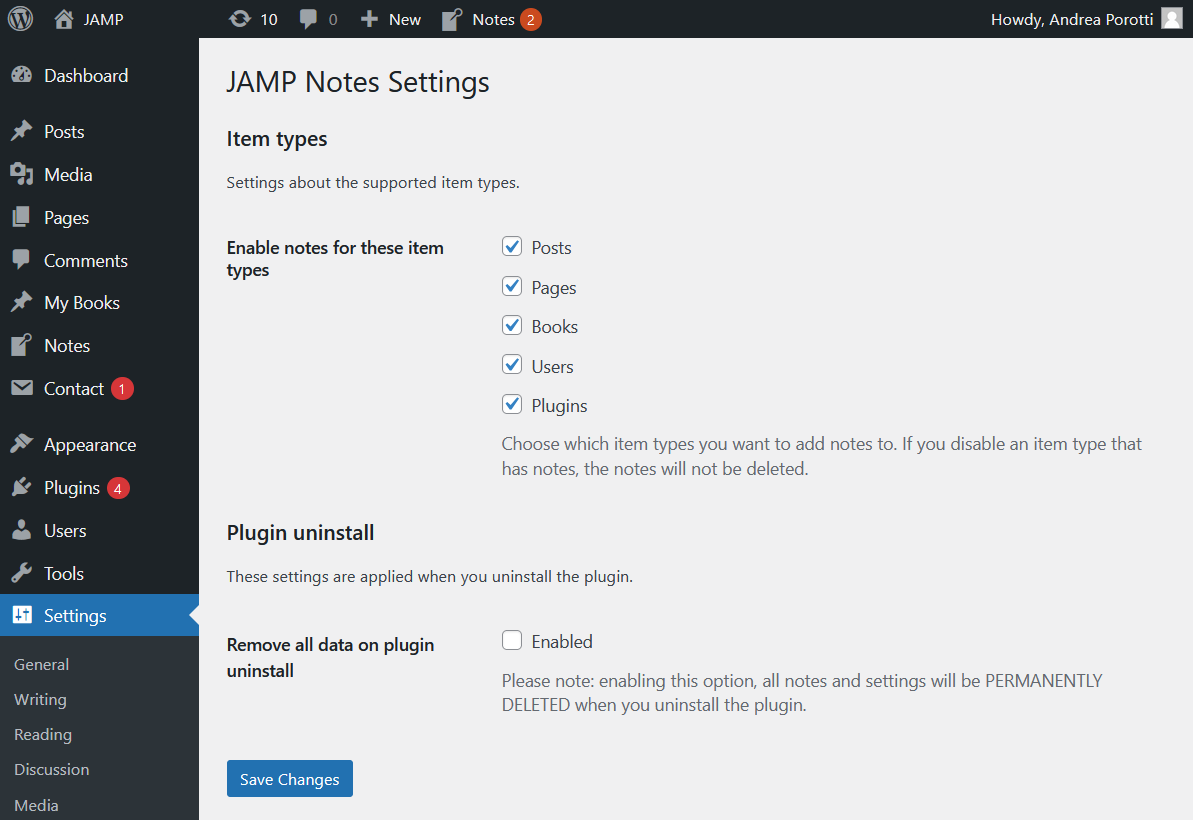
Task: Click the red 1 badge on Contact
Action: pyautogui.click(x=122, y=389)
